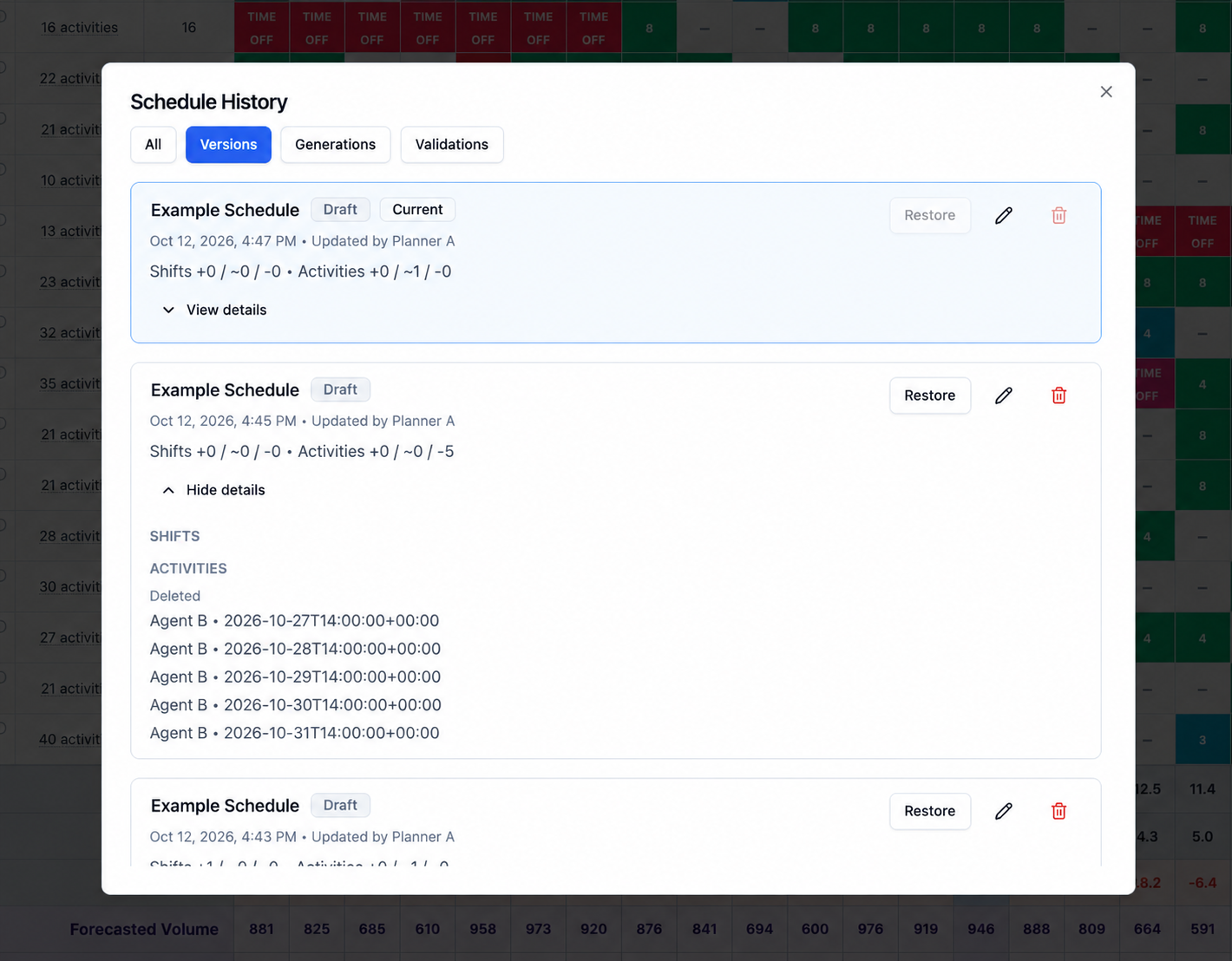Click value 11.4 in background grid

coord(1203,789)
